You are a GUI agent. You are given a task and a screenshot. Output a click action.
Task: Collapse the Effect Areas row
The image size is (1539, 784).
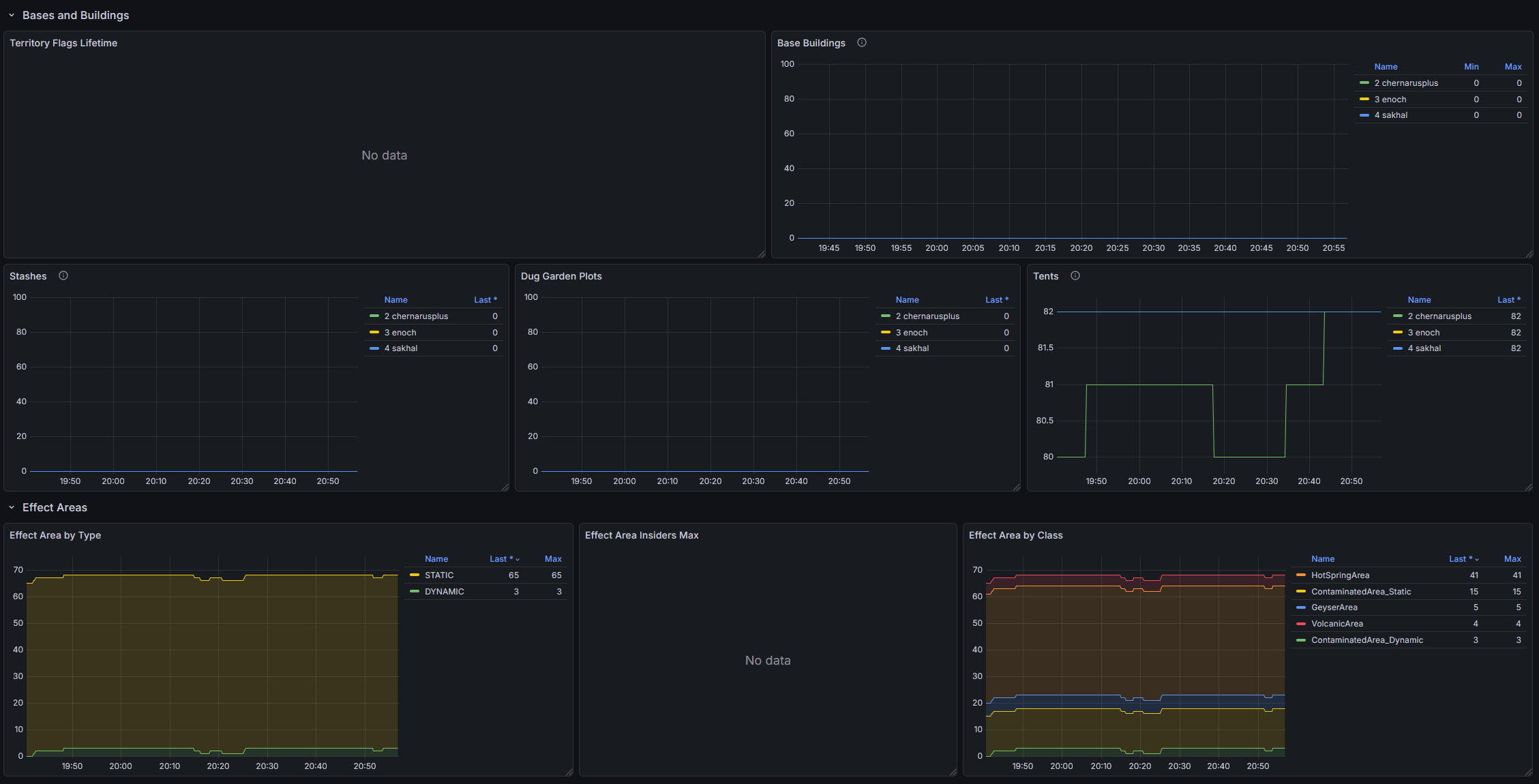coord(12,507)
